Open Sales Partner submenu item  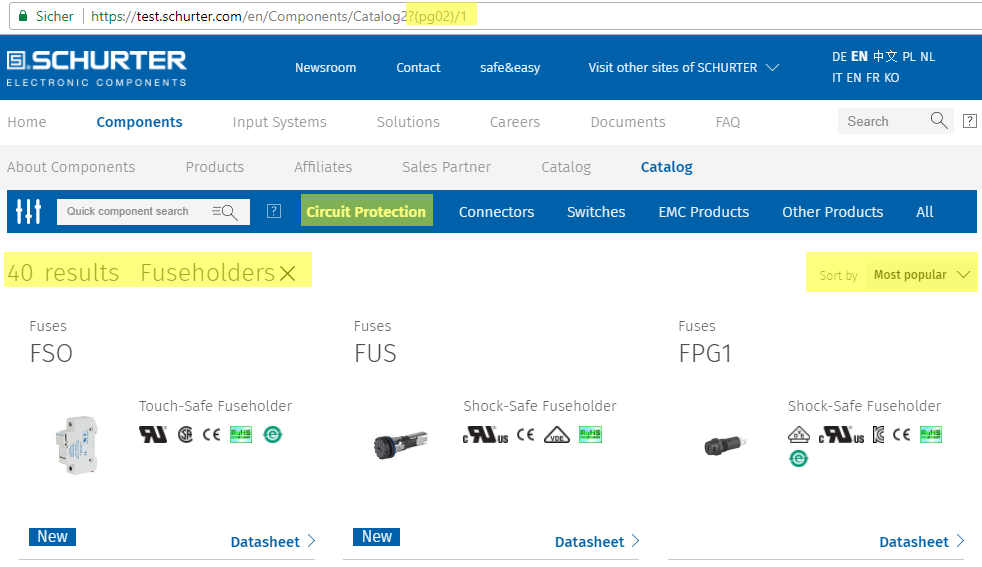click(447, 167)
